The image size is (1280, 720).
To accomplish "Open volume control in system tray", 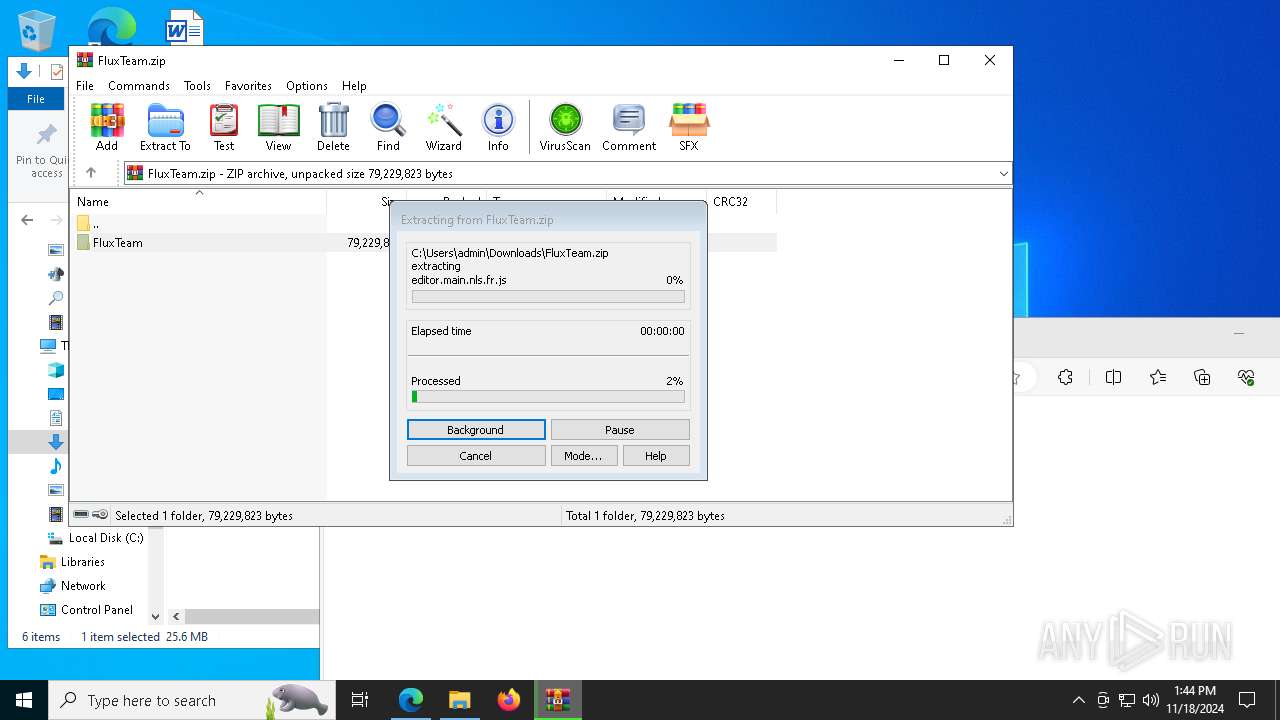I will (x=1150, y=700).
